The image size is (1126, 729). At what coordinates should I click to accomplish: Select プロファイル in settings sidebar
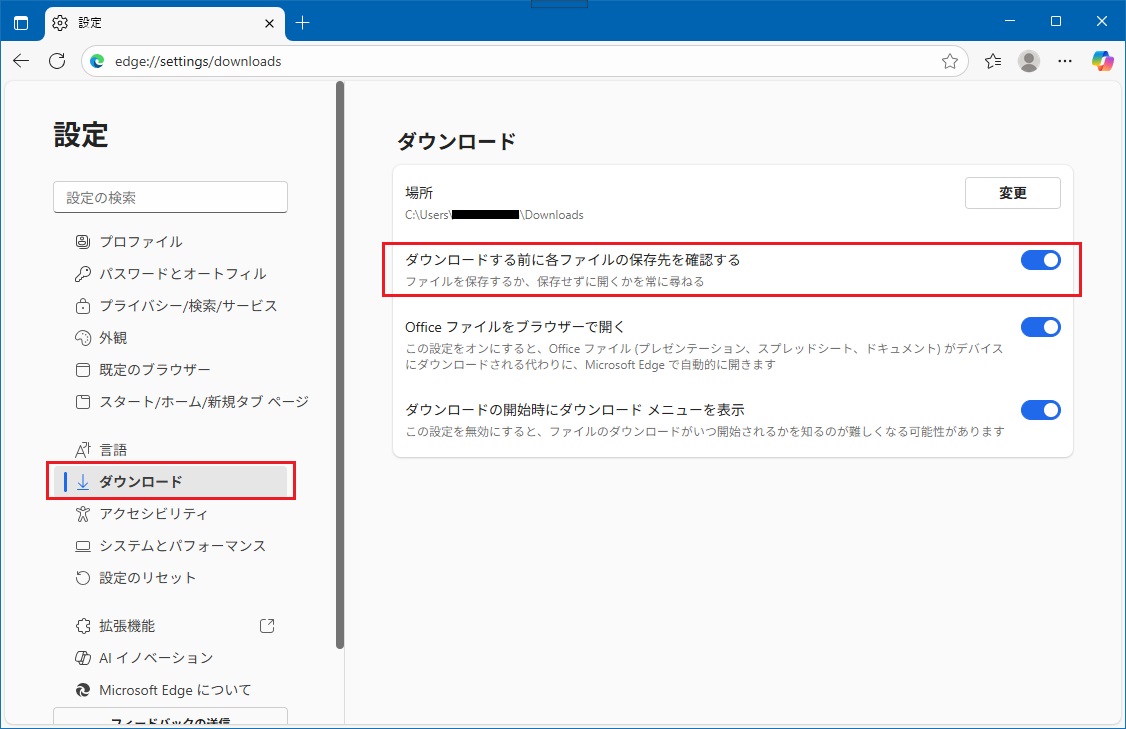[140, 242]
